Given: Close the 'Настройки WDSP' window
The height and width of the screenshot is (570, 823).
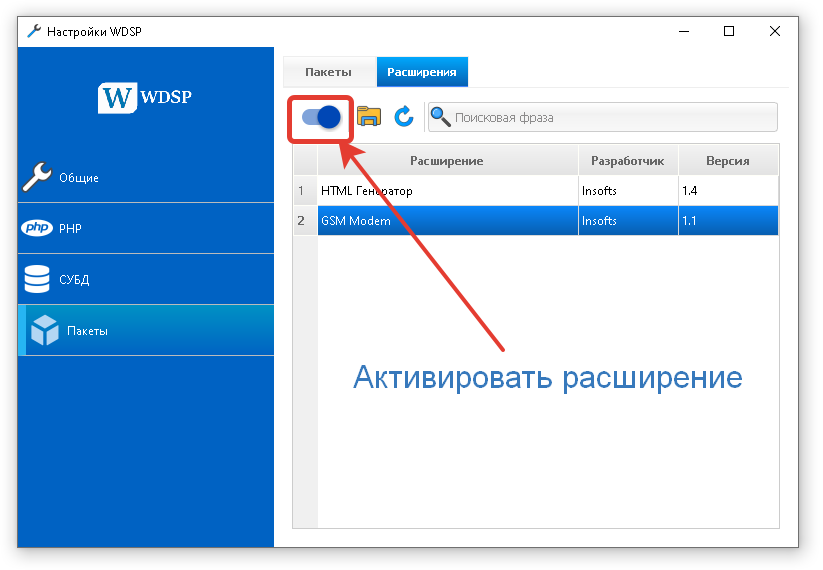Looking at the screenshot, I should (775, 31).
